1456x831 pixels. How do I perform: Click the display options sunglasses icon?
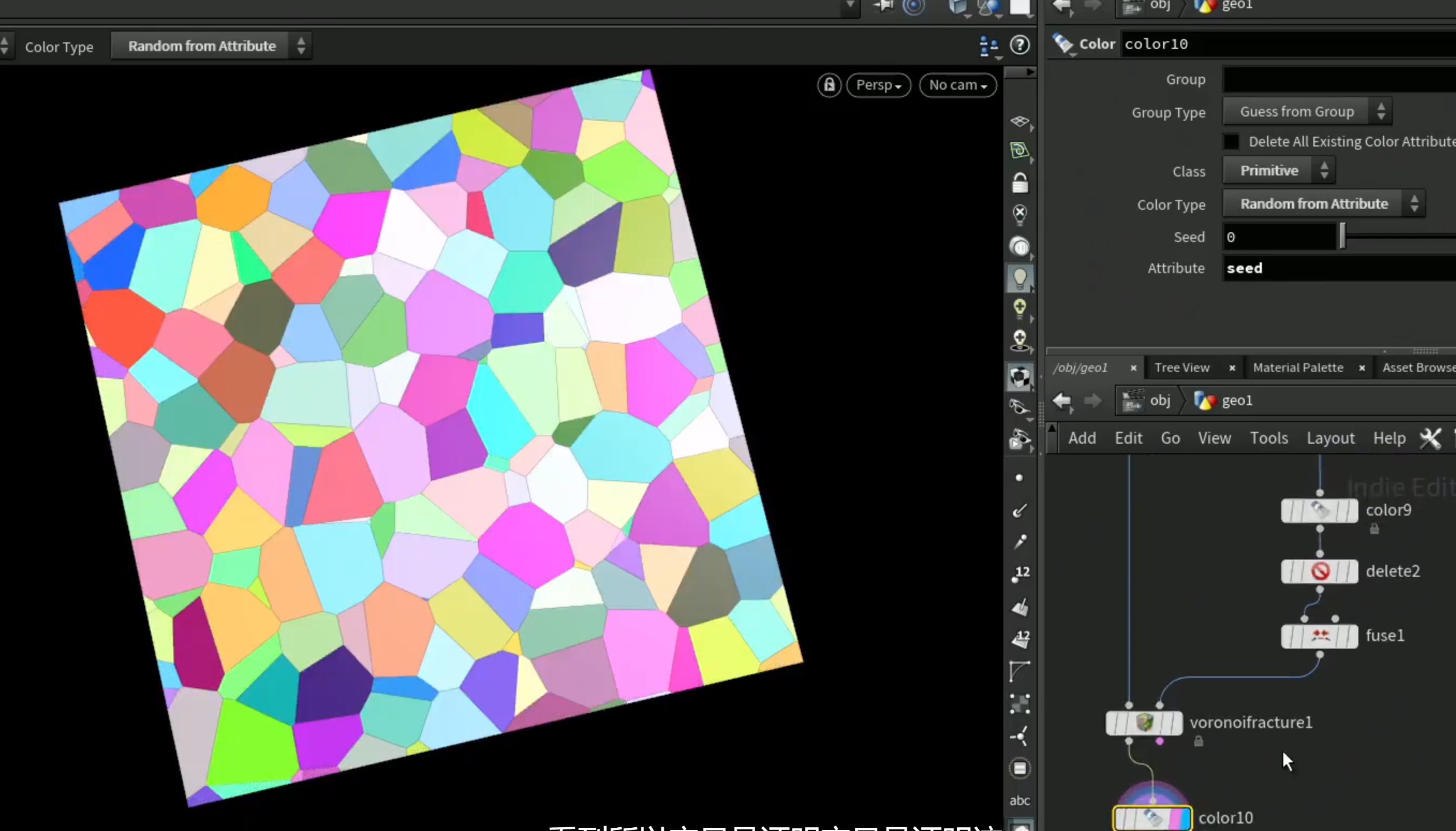1019,407
